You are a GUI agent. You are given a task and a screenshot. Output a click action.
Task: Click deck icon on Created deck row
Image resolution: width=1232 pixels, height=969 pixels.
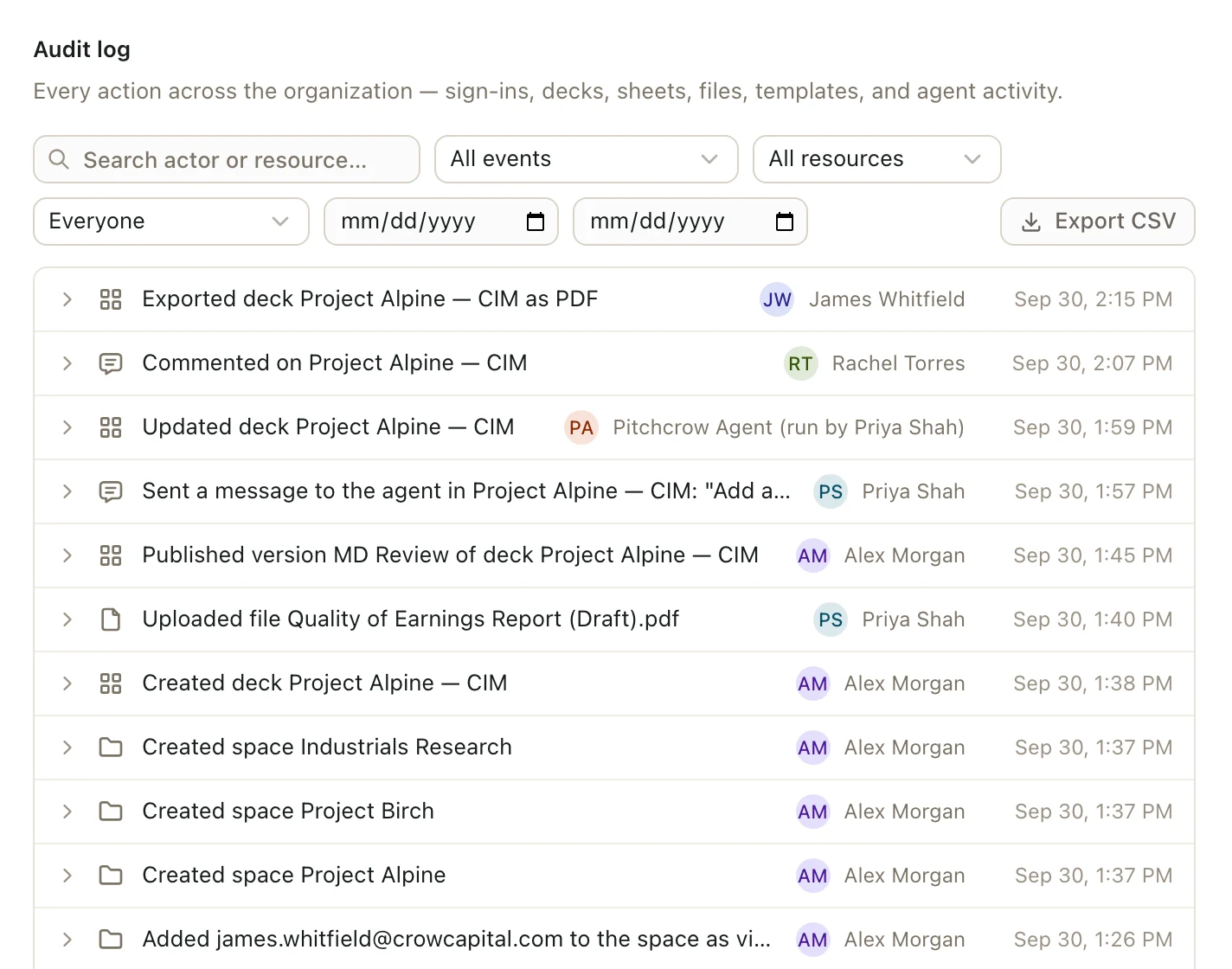coord(111,683)
